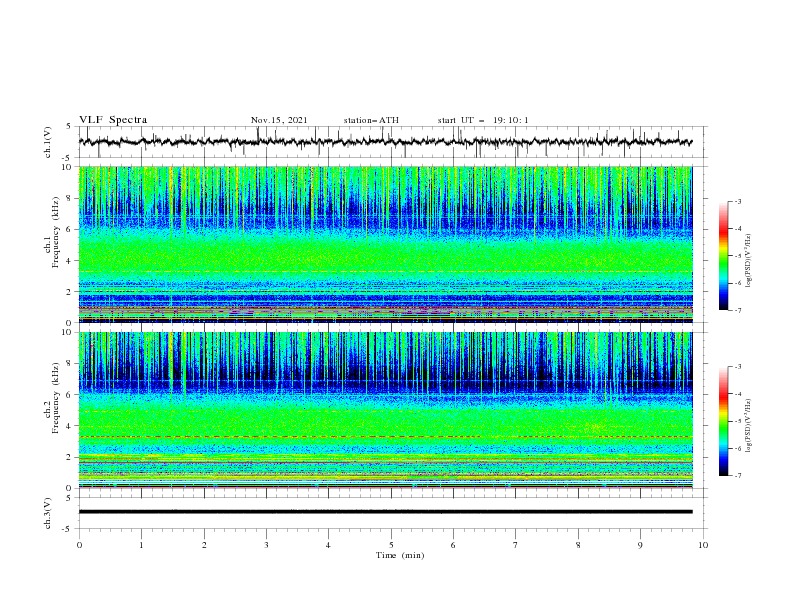This screenshot has width=792, height=612.
Task: Click the "-5" tick on ch.3(V) axis
Action: [x=68, y=529]
